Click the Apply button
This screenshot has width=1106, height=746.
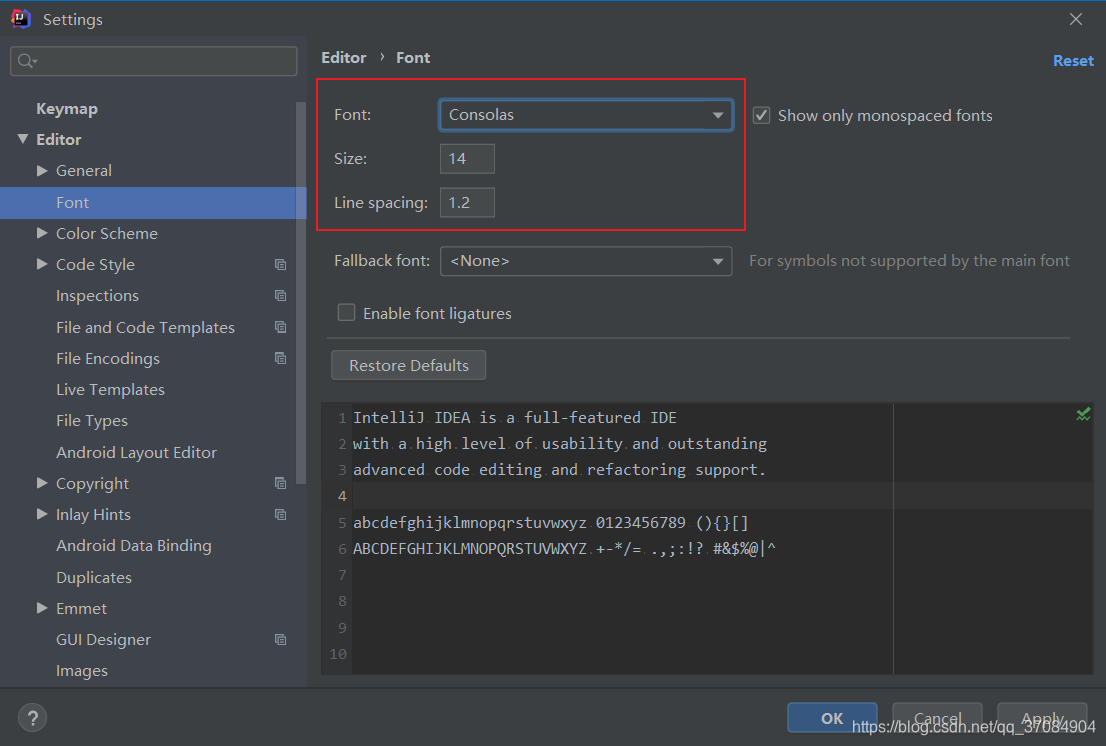point(1043,718)
